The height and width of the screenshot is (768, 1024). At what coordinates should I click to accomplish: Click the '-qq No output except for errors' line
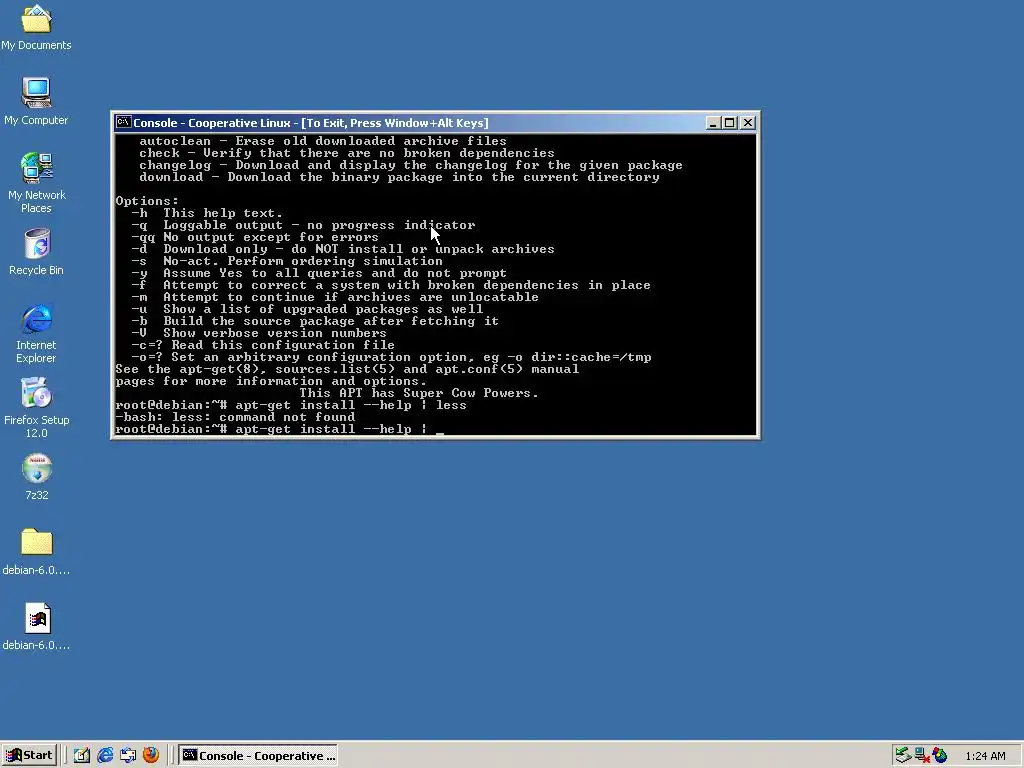tap(255, 237)
